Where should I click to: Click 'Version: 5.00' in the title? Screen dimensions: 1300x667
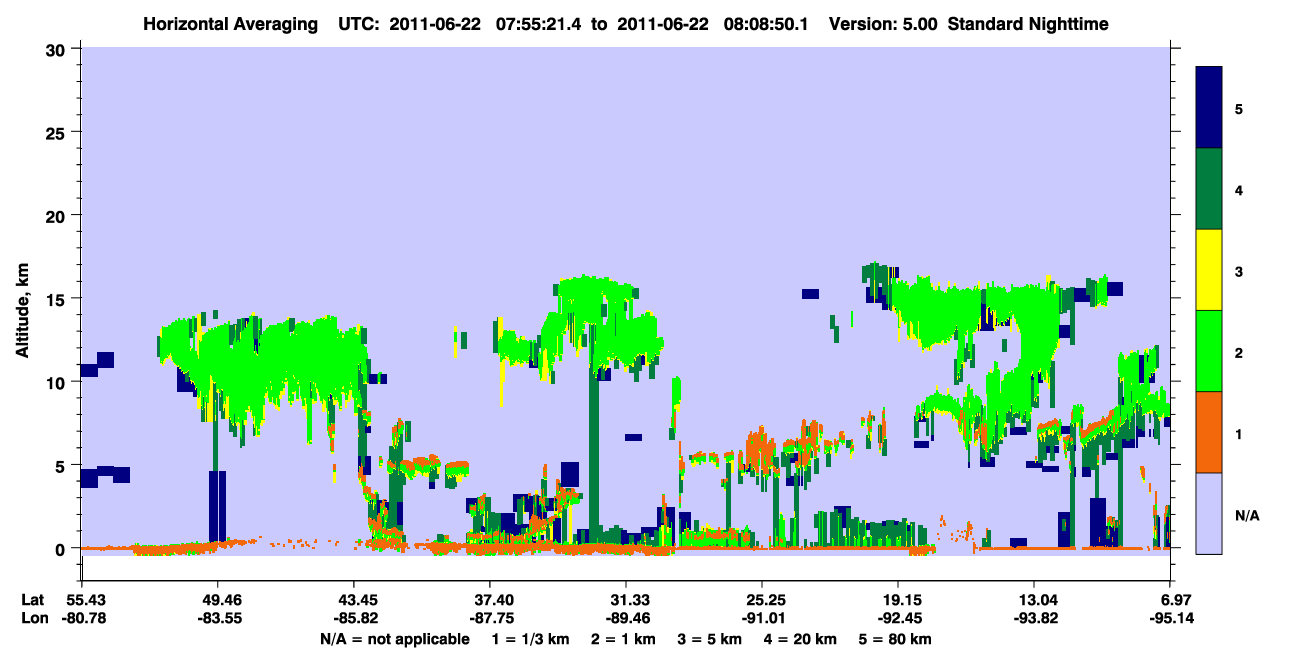[882, 24]
